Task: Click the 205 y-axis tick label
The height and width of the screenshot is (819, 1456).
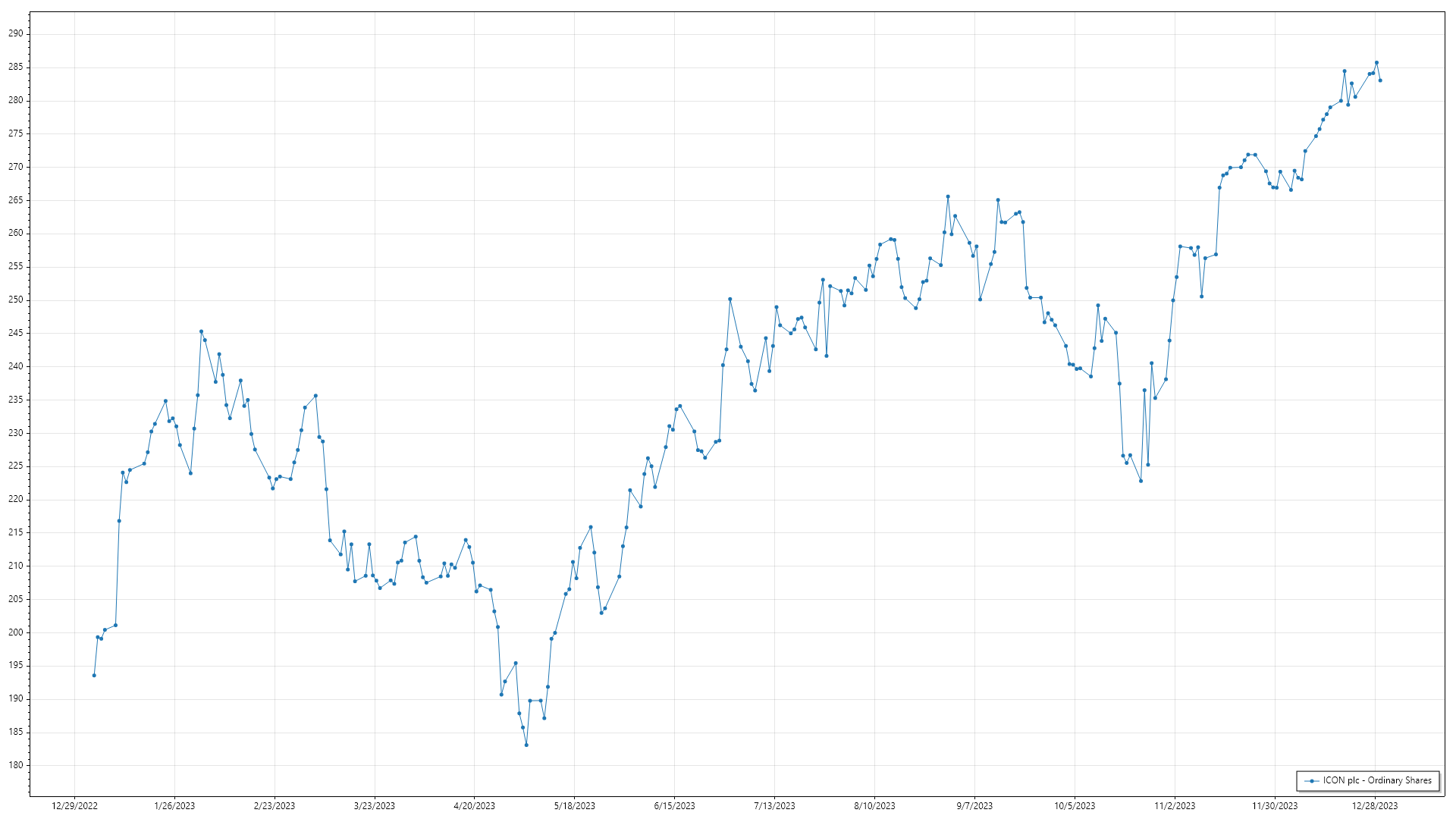Action: (16, 599)
